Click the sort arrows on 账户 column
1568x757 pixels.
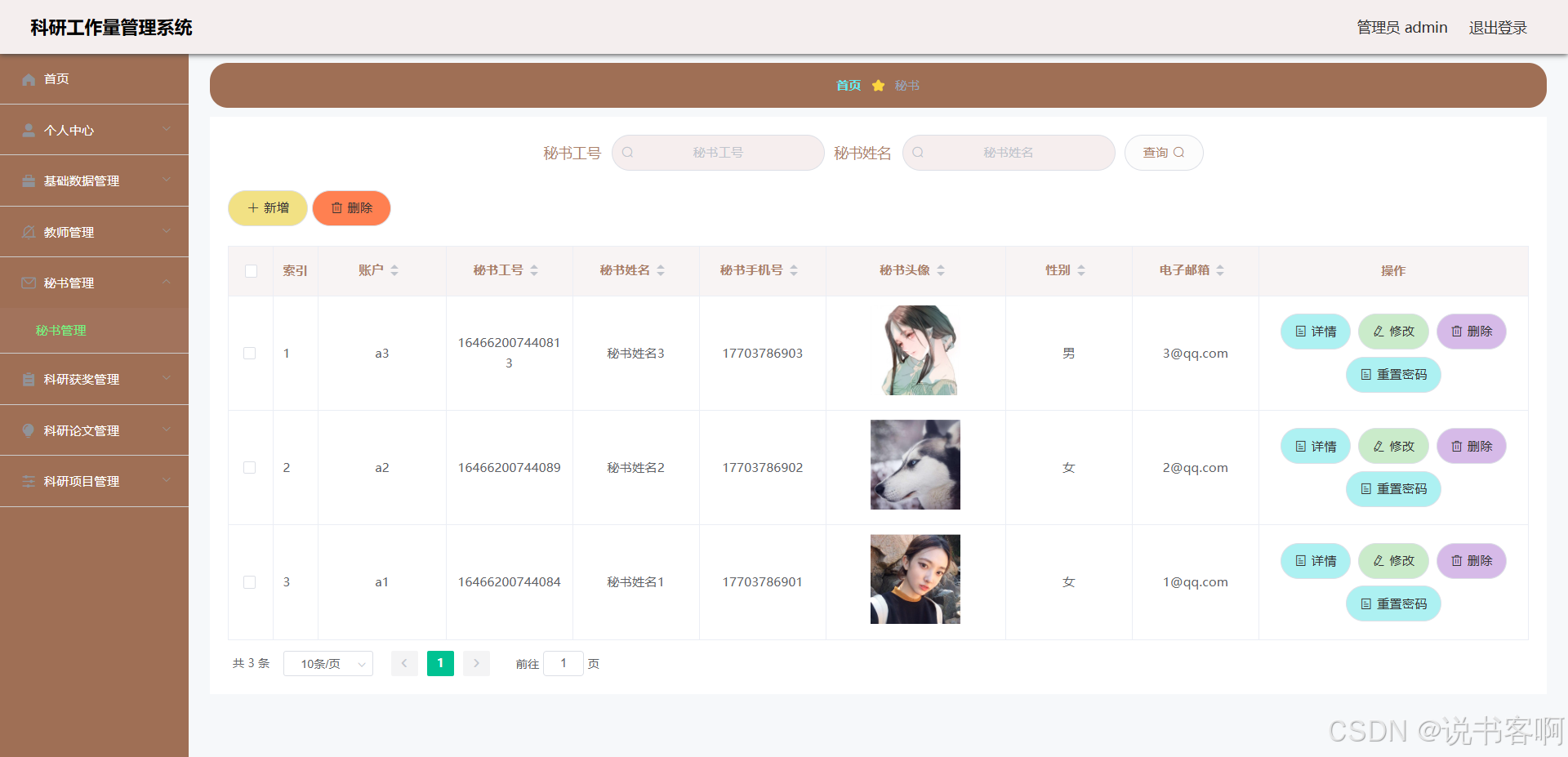tap(394, 270)
